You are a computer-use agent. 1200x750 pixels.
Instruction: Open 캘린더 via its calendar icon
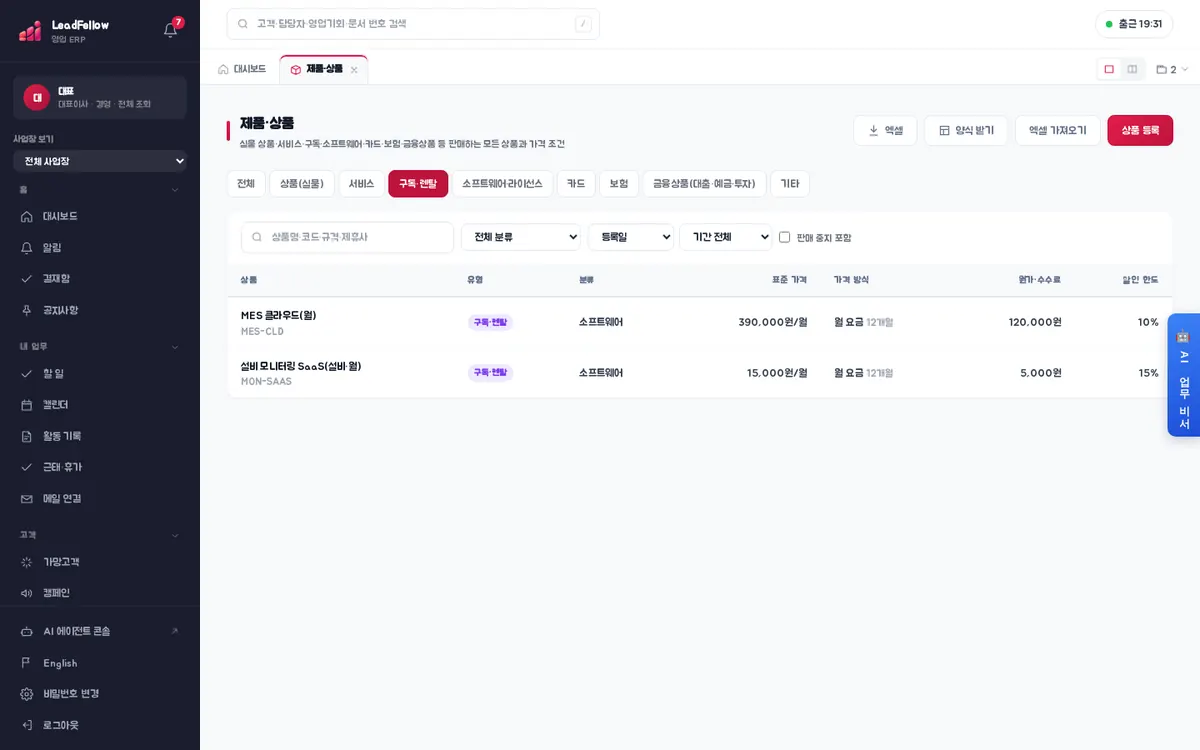[27, 405]
